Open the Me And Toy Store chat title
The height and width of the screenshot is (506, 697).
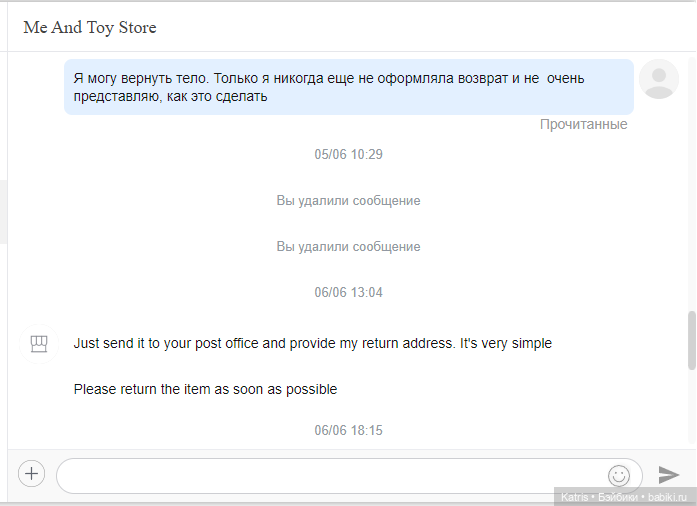click(90, 28)
